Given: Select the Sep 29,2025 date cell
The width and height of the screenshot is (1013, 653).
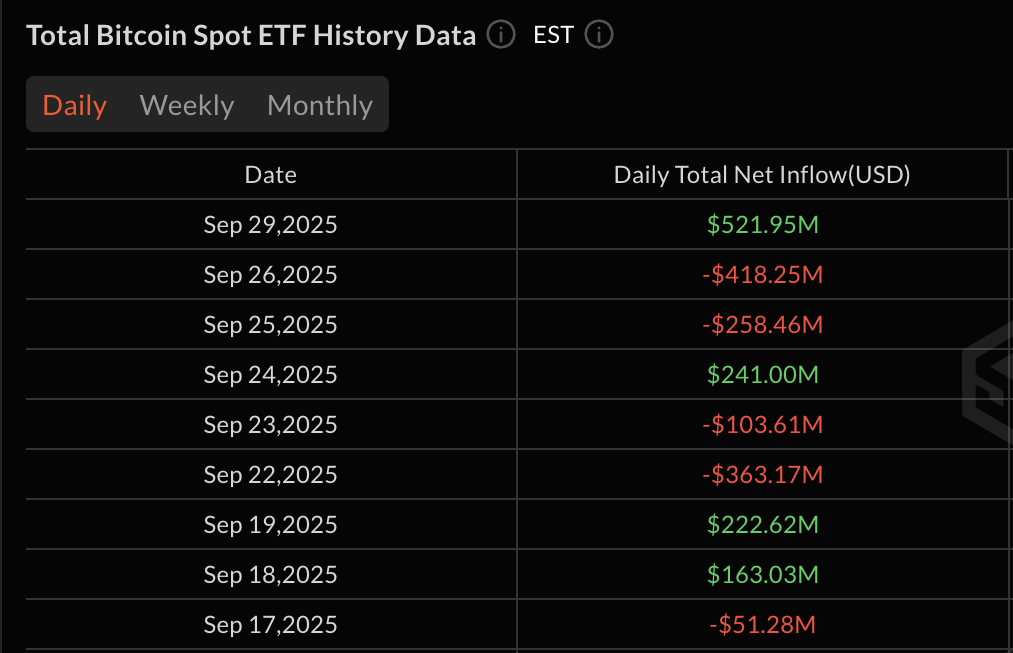Looking at the screenshot, I should (270, 224).
